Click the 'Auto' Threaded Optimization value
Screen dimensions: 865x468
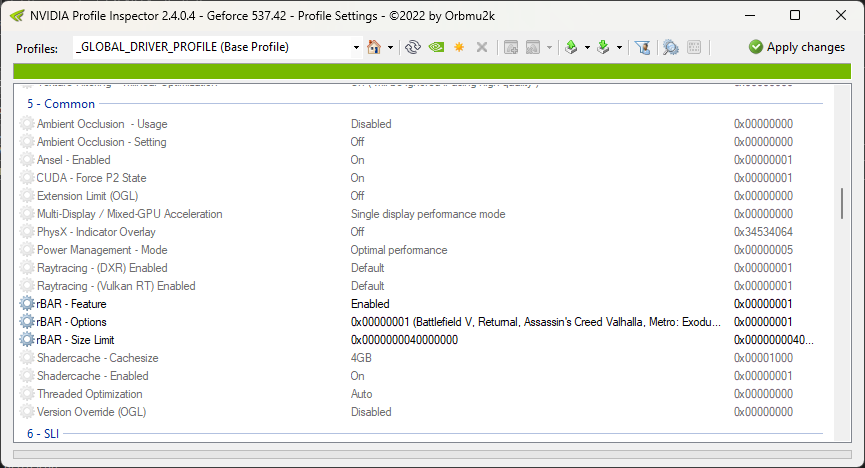pyautogui.click(x=361, y=393)
